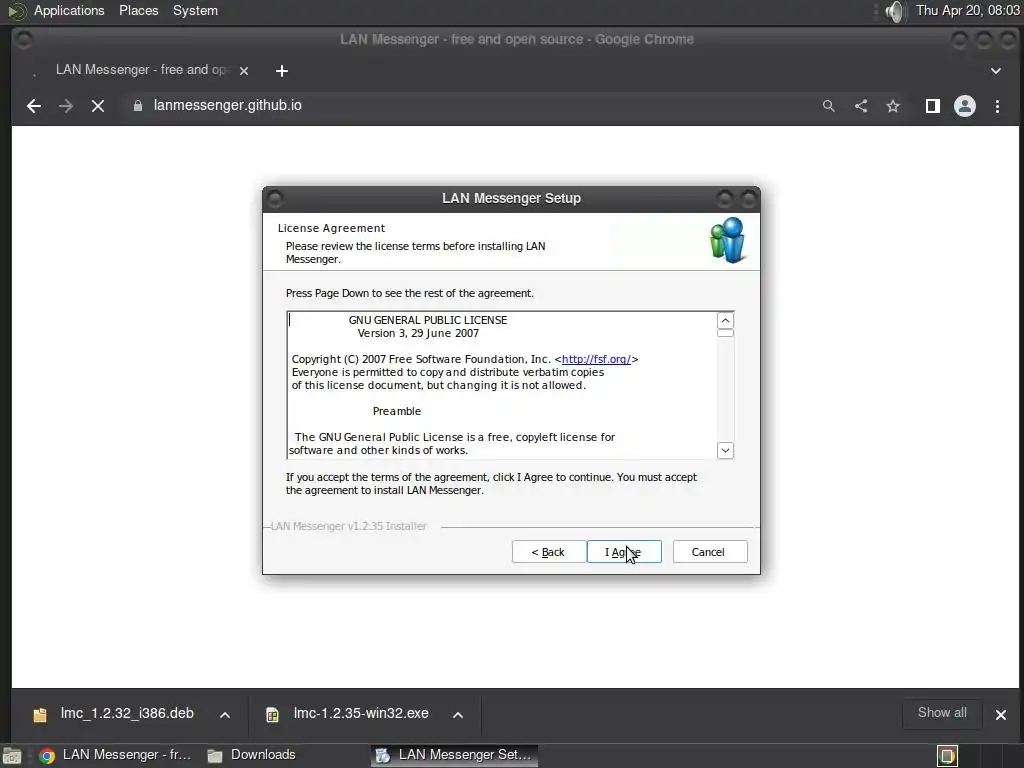Open the Places menu
This screenshot has height=768, width=1024.
coord(138,10)
